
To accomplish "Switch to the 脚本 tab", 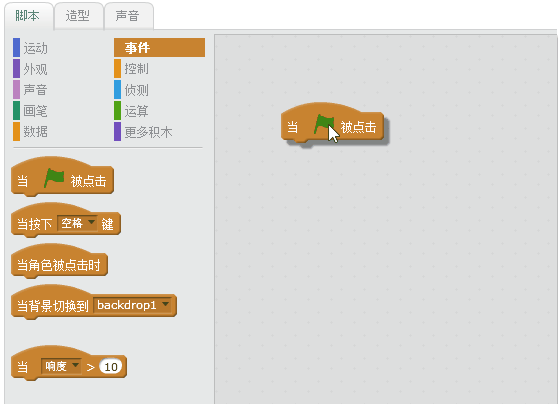I will (28, 16).
